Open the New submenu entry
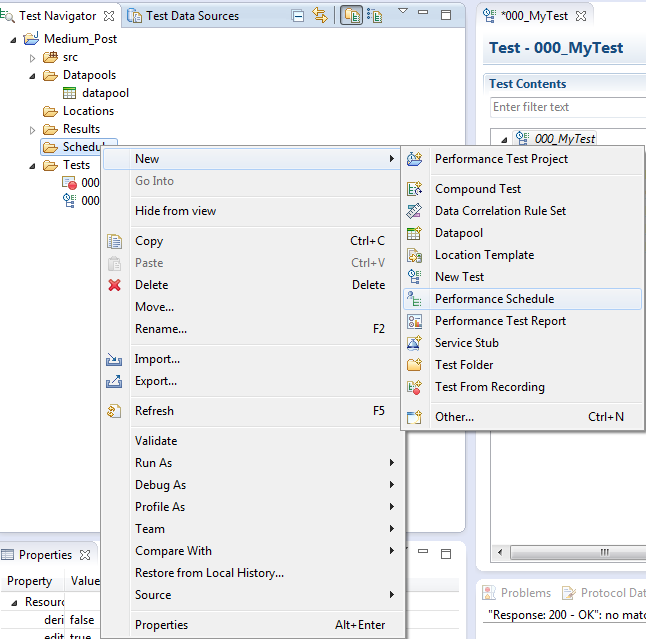Viewport: 646px width, 639px height. pyautogui.click(x=251, y=159)
